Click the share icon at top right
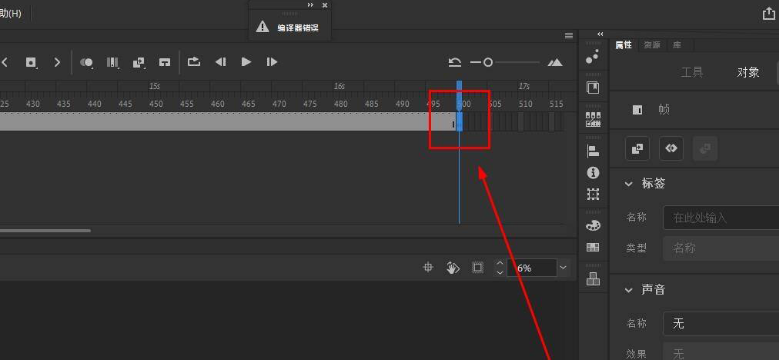The width and height of the screenshot is (779, 360). click(x=769, y=14)
